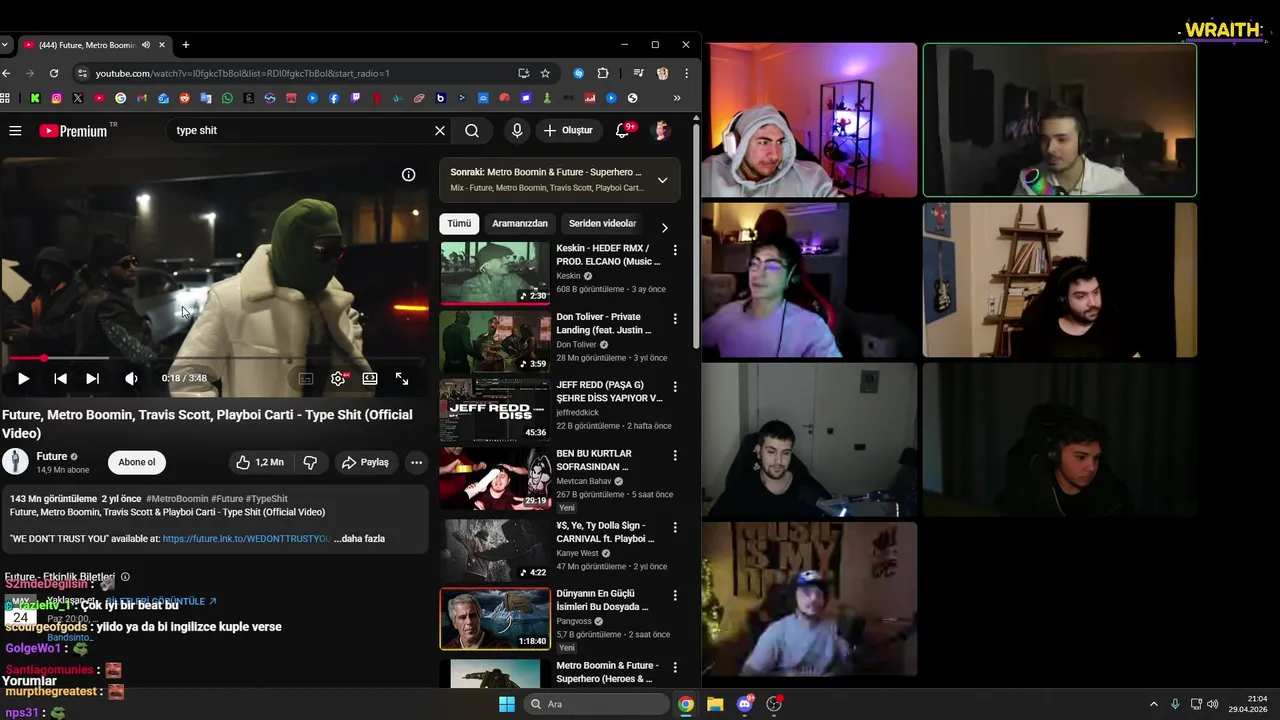Dislike the video with thumbs-down

point(310,462)
